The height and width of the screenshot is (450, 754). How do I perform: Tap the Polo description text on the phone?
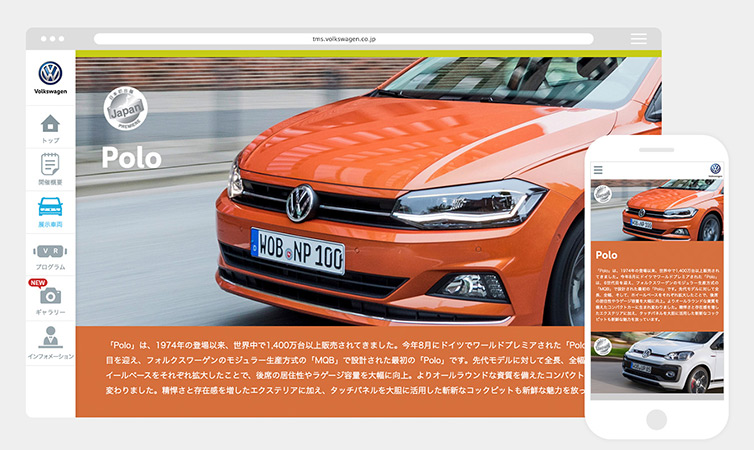coord(657,294)
